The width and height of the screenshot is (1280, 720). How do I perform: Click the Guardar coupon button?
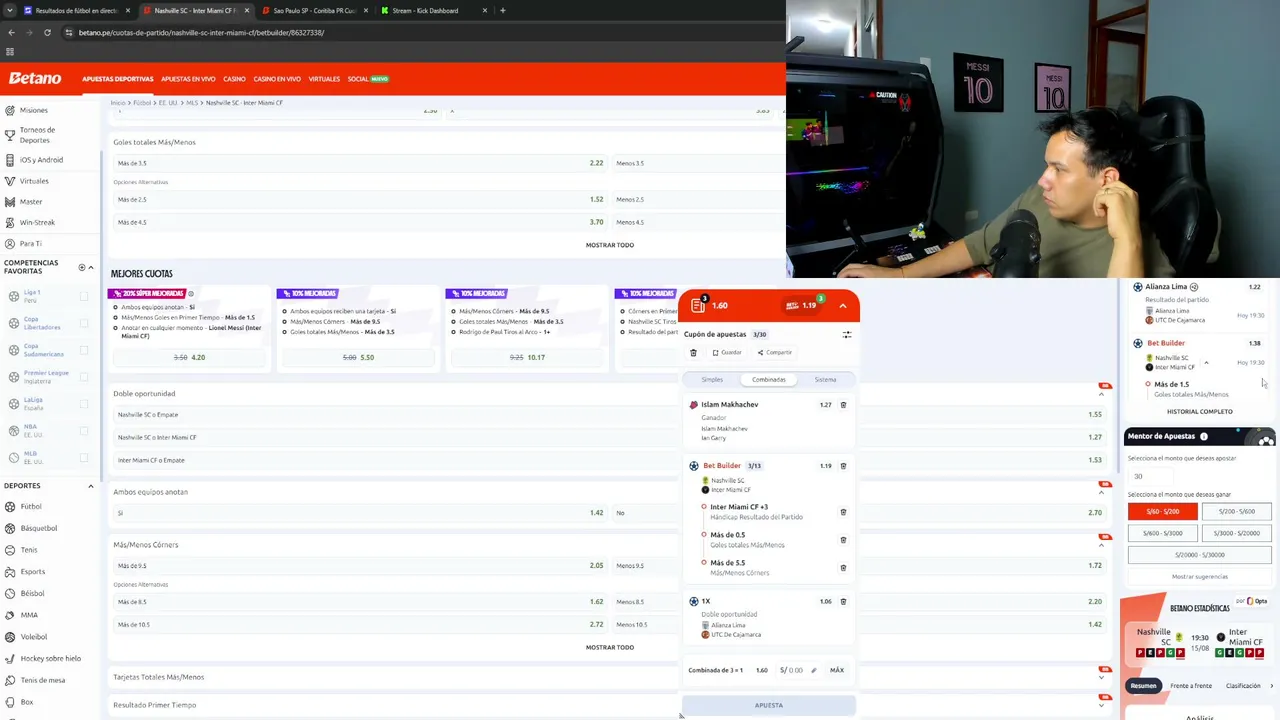tap(728, 353)
